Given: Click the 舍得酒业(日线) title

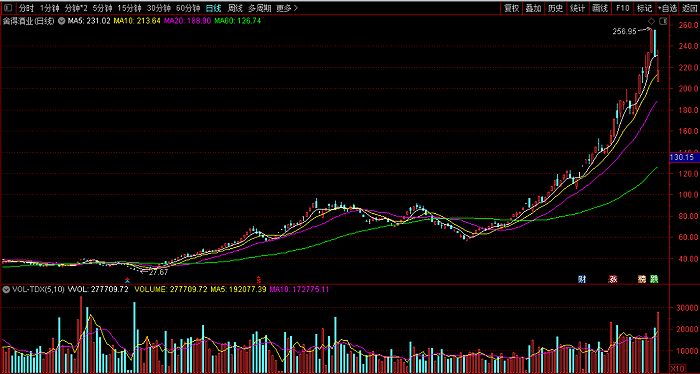Looking at the screenshot, I should coord(30,21).
